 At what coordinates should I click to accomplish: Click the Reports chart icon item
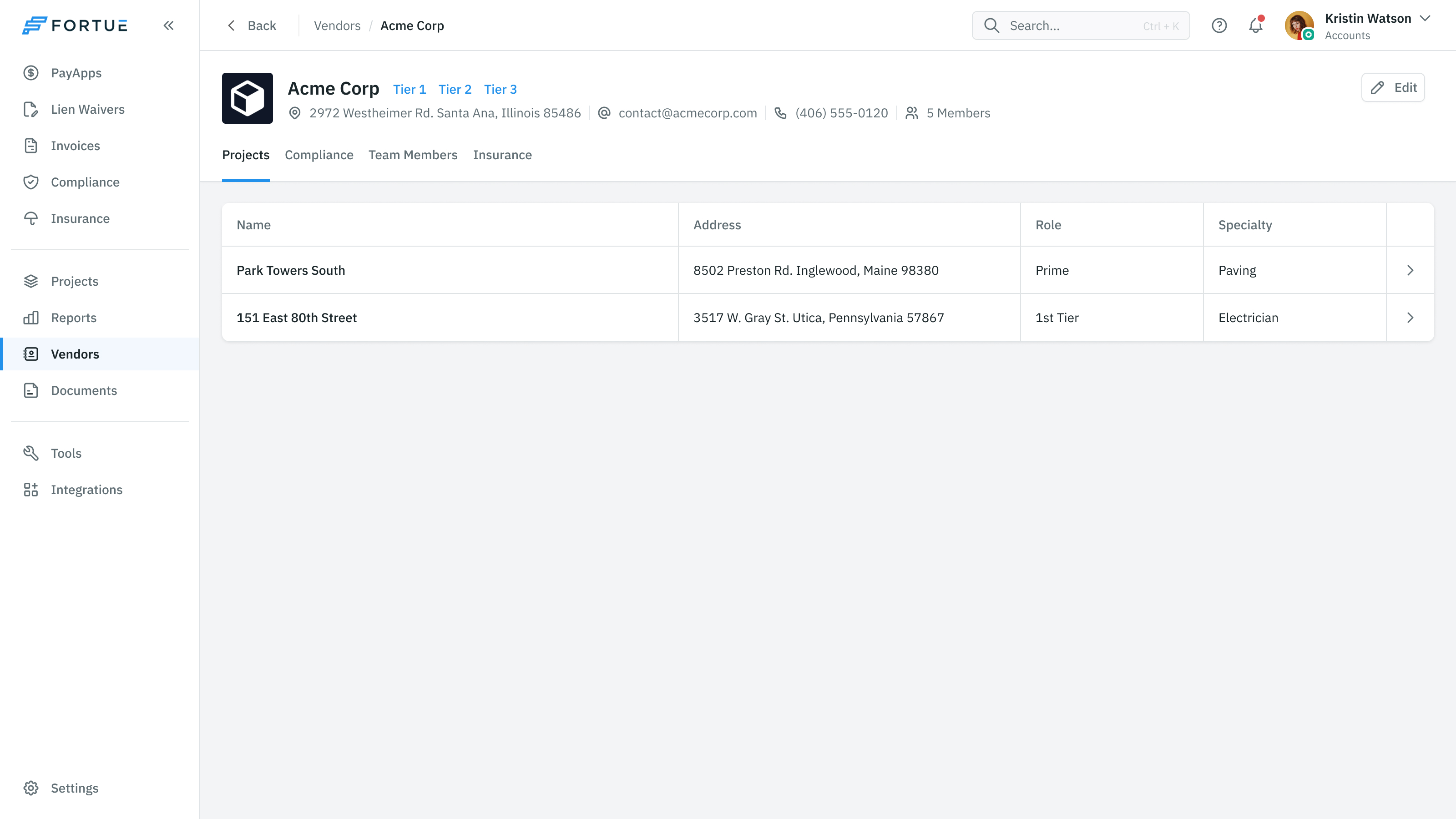pyautogui.click(x=100, y=318)
